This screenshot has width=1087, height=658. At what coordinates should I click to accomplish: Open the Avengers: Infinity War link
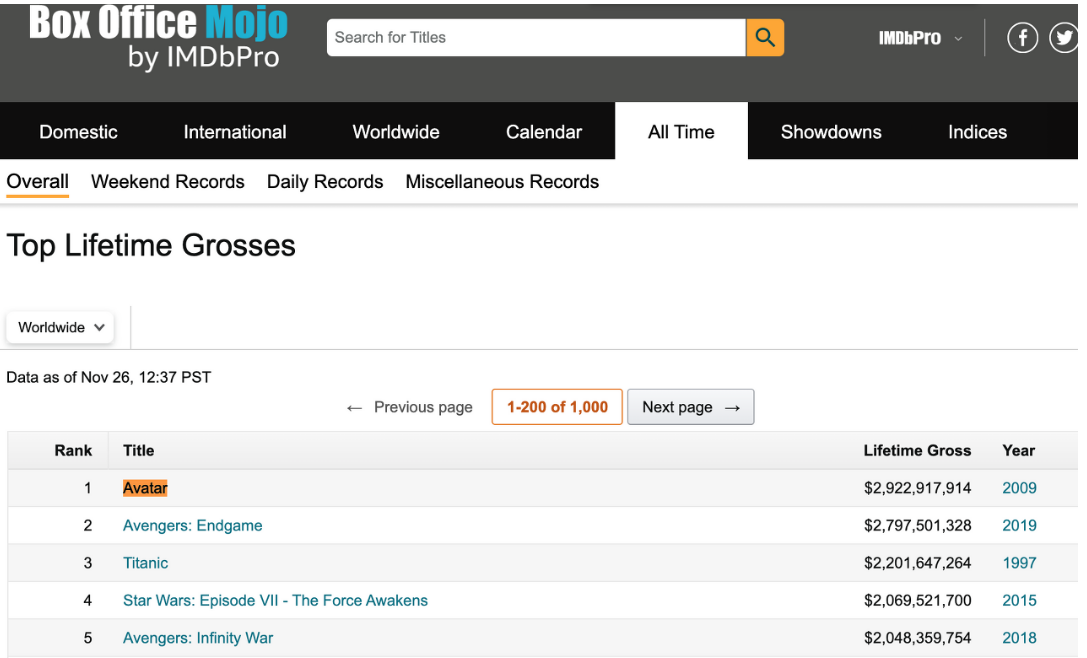point(198,638)
